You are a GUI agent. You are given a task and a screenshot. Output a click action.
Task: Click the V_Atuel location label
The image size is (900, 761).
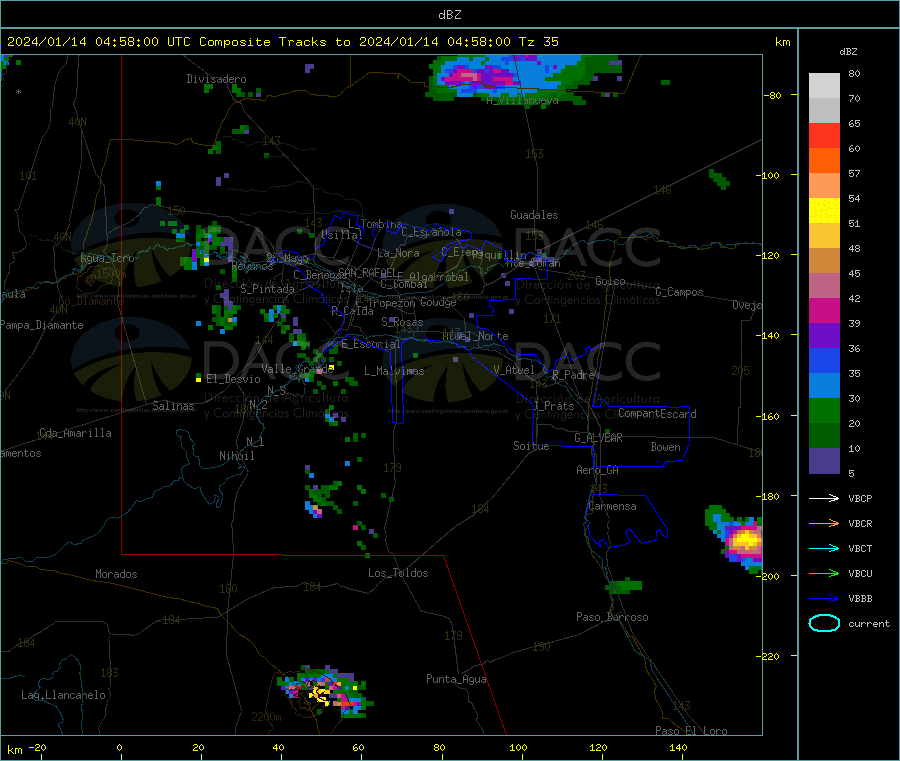click(x=514, y=370)
